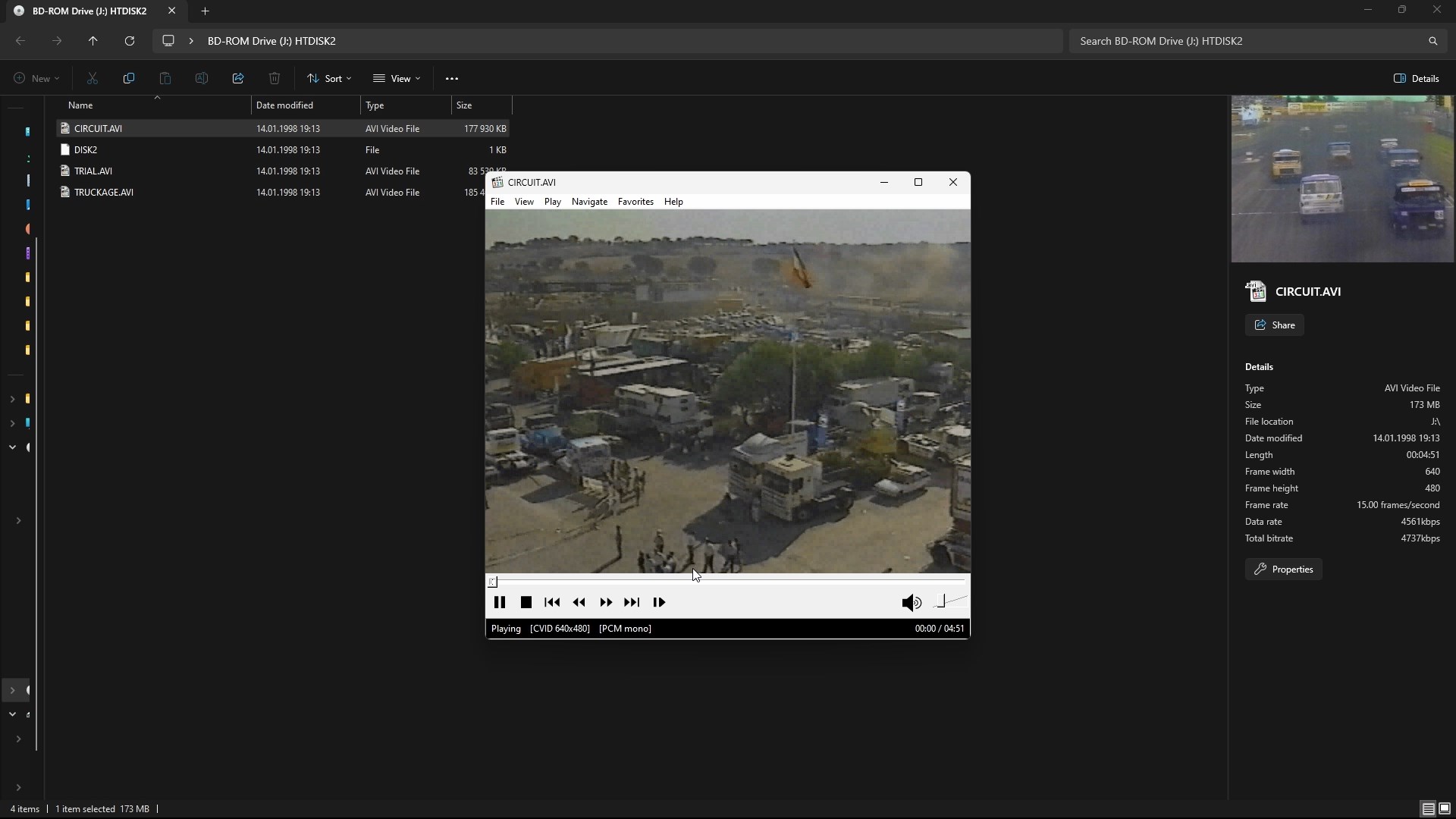Open the Navigate menu
This screenshot has width=1456, height=819.
pos(589,202)
